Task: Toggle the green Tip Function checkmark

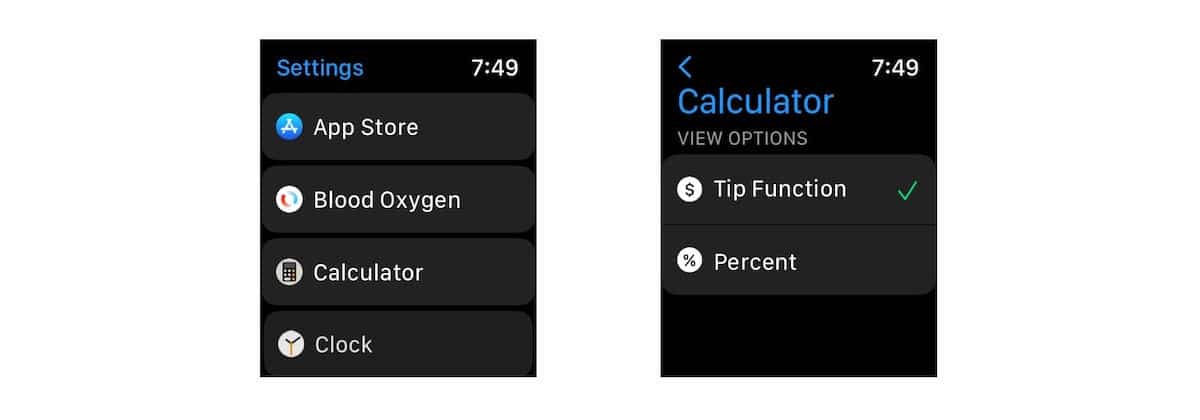Action: [x=907, y=190]
